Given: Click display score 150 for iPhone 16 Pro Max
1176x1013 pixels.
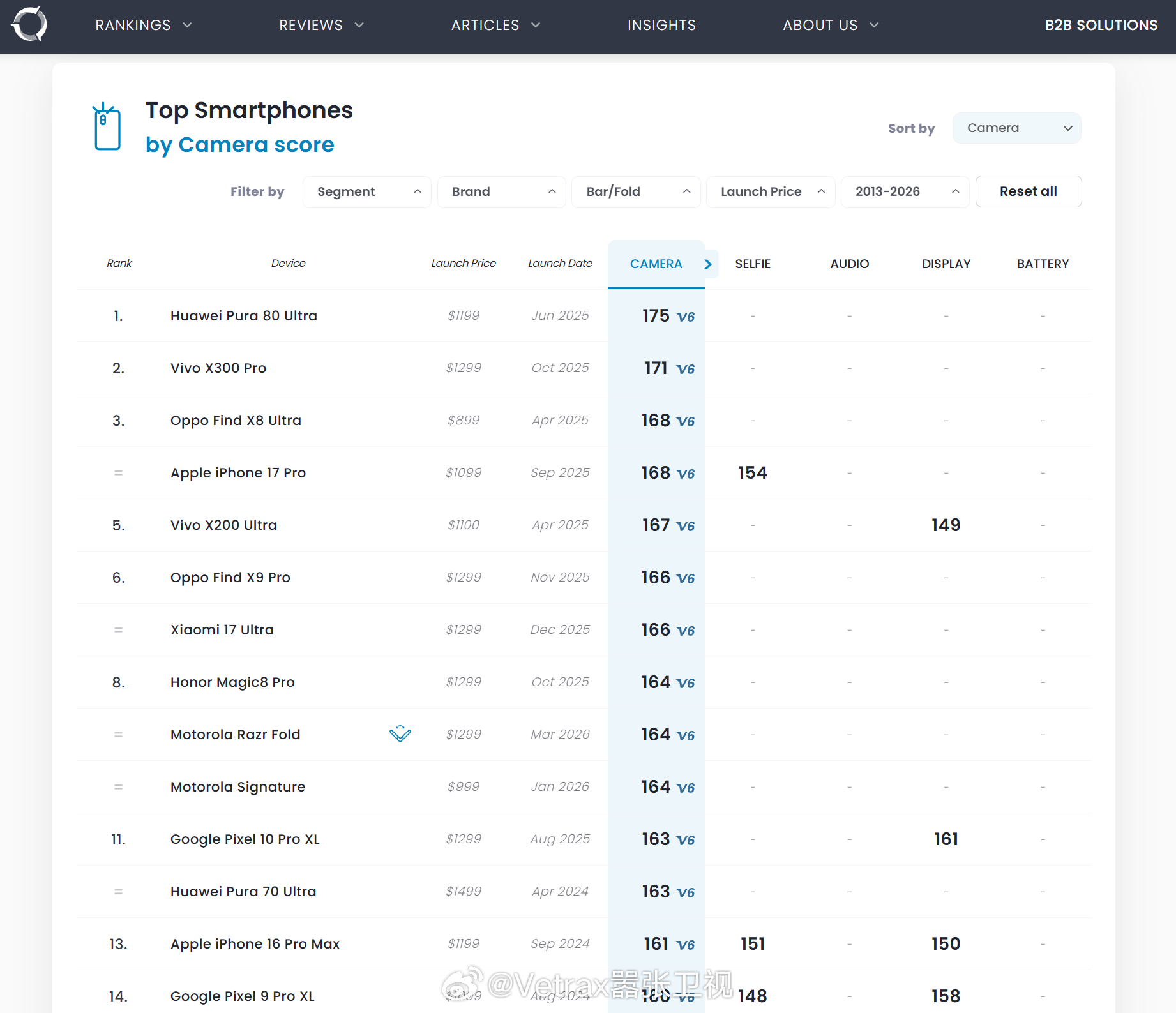Looking at the screenshot, I should tap(946, 943).
